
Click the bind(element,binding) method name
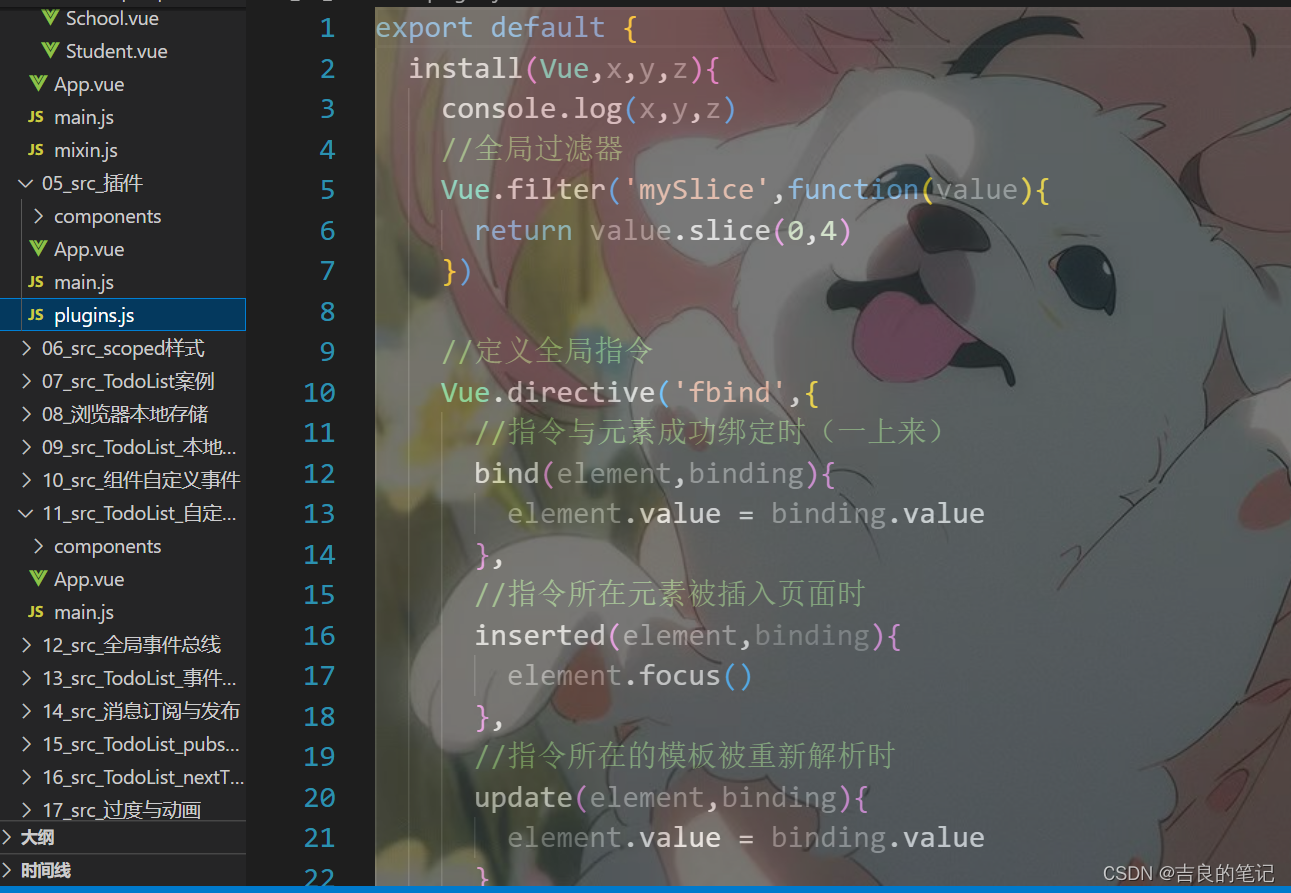point(506,473)
